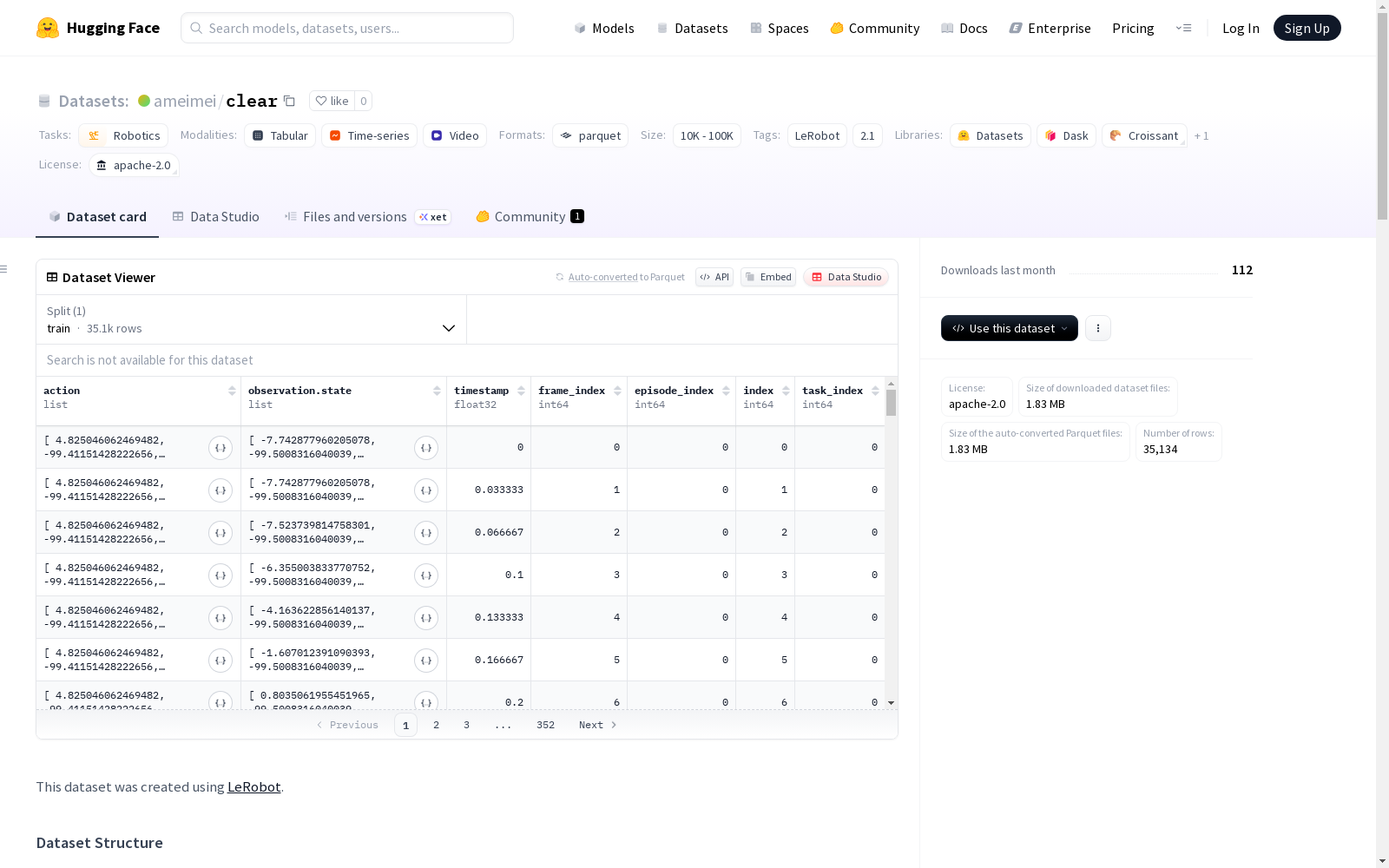Focus the search models, datasets, users field
Image resolution: width=1389 pixels, height=868 pixels.
coord(347,28)
